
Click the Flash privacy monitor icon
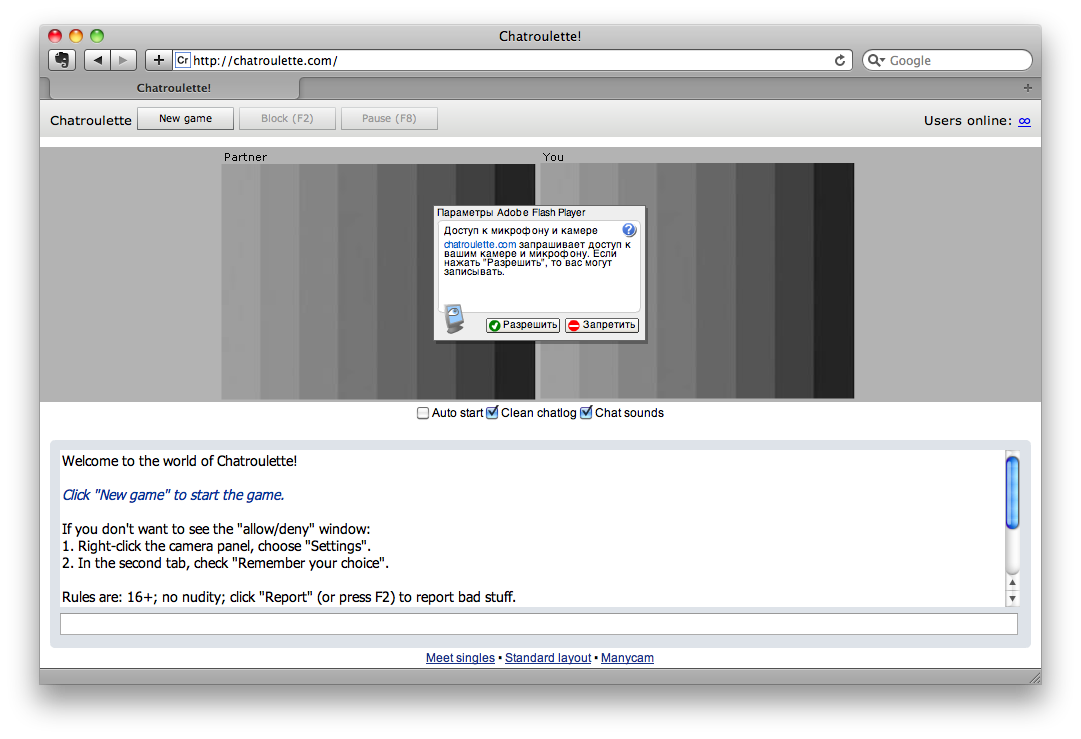click(x=454, y=319)
